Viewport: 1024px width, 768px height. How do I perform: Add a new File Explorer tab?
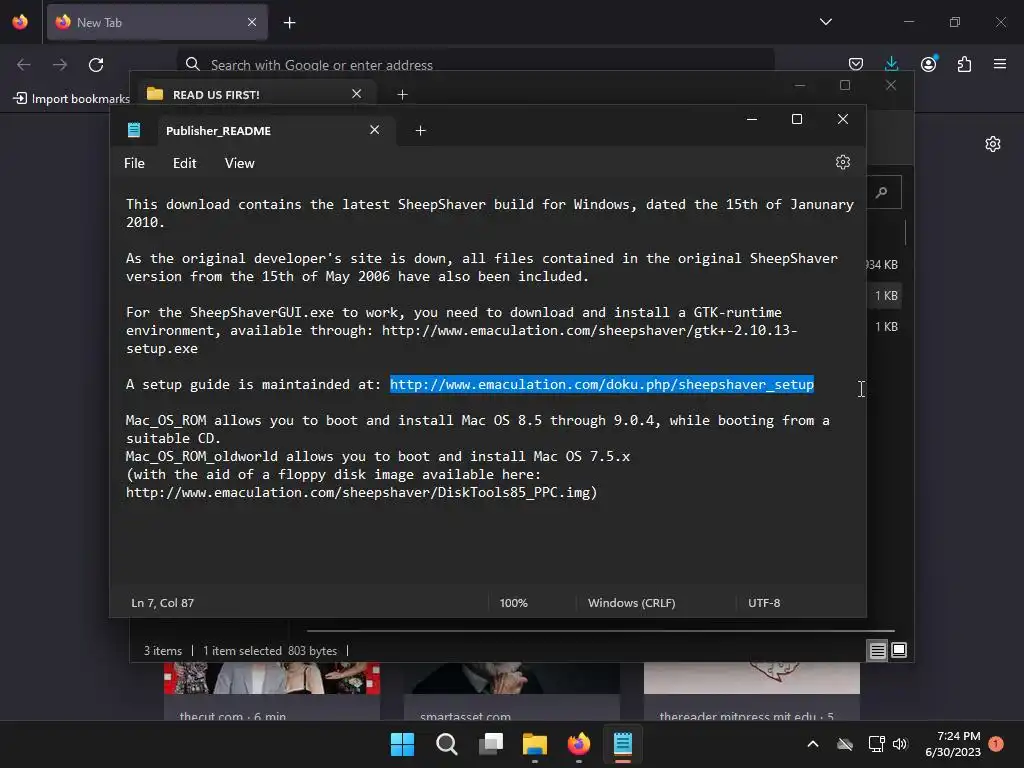point(402,95)
